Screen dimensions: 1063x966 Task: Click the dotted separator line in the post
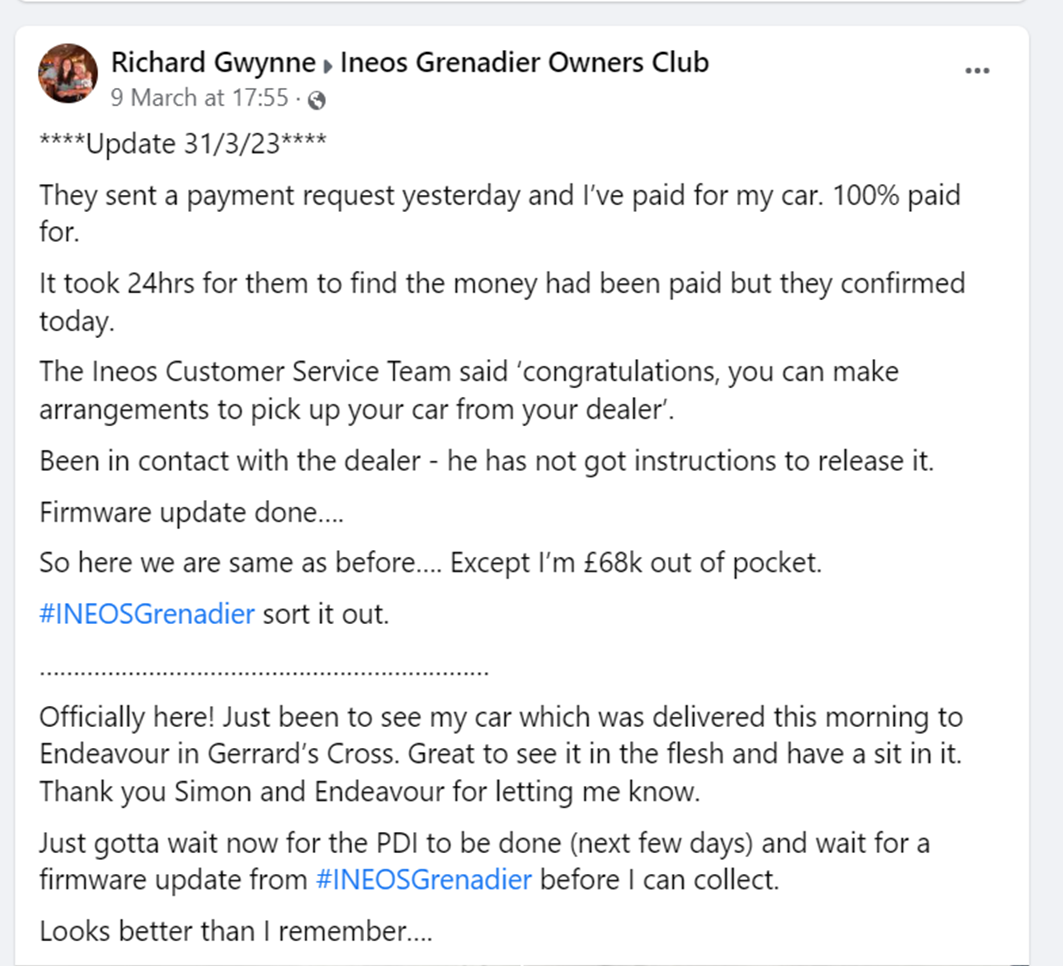(x=264, y=672)
